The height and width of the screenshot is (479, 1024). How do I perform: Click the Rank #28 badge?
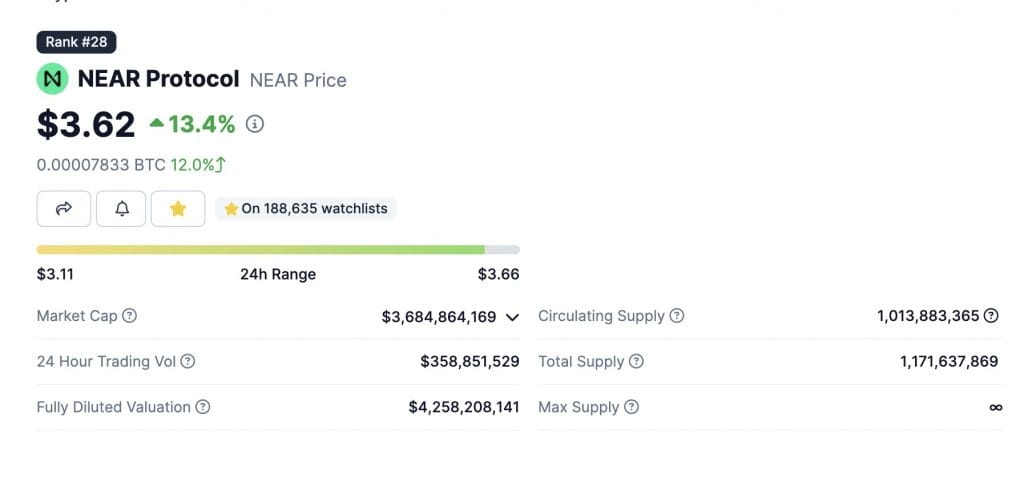pyautogui.click(x=77, y=42)
